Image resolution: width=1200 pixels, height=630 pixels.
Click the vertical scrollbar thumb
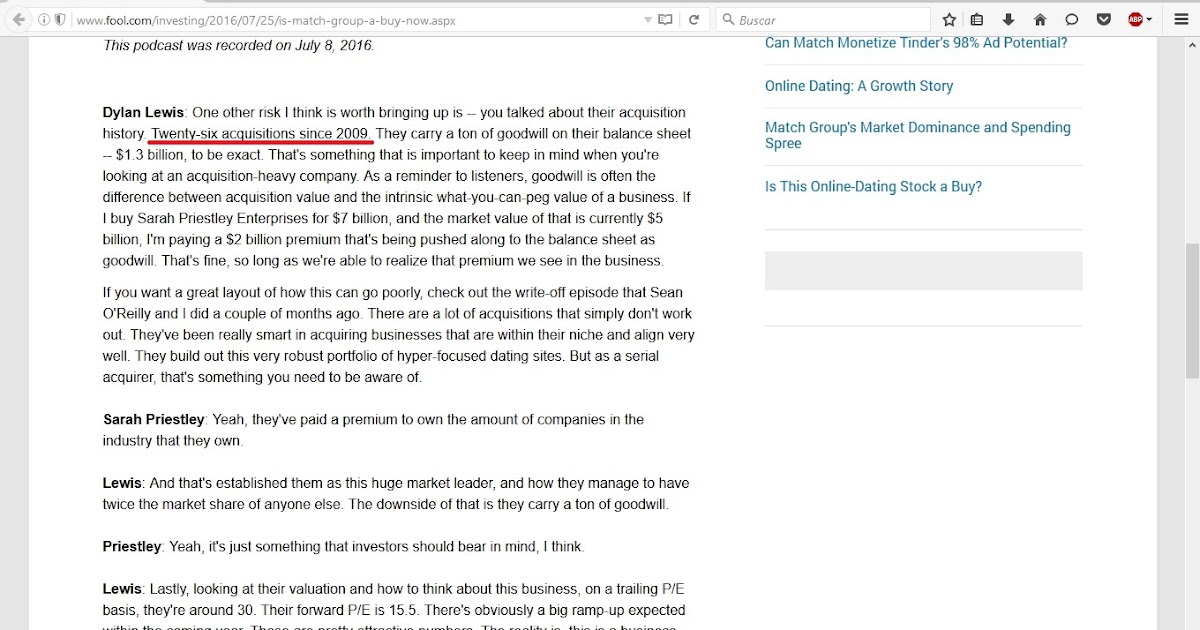(x=1192, y=311)
